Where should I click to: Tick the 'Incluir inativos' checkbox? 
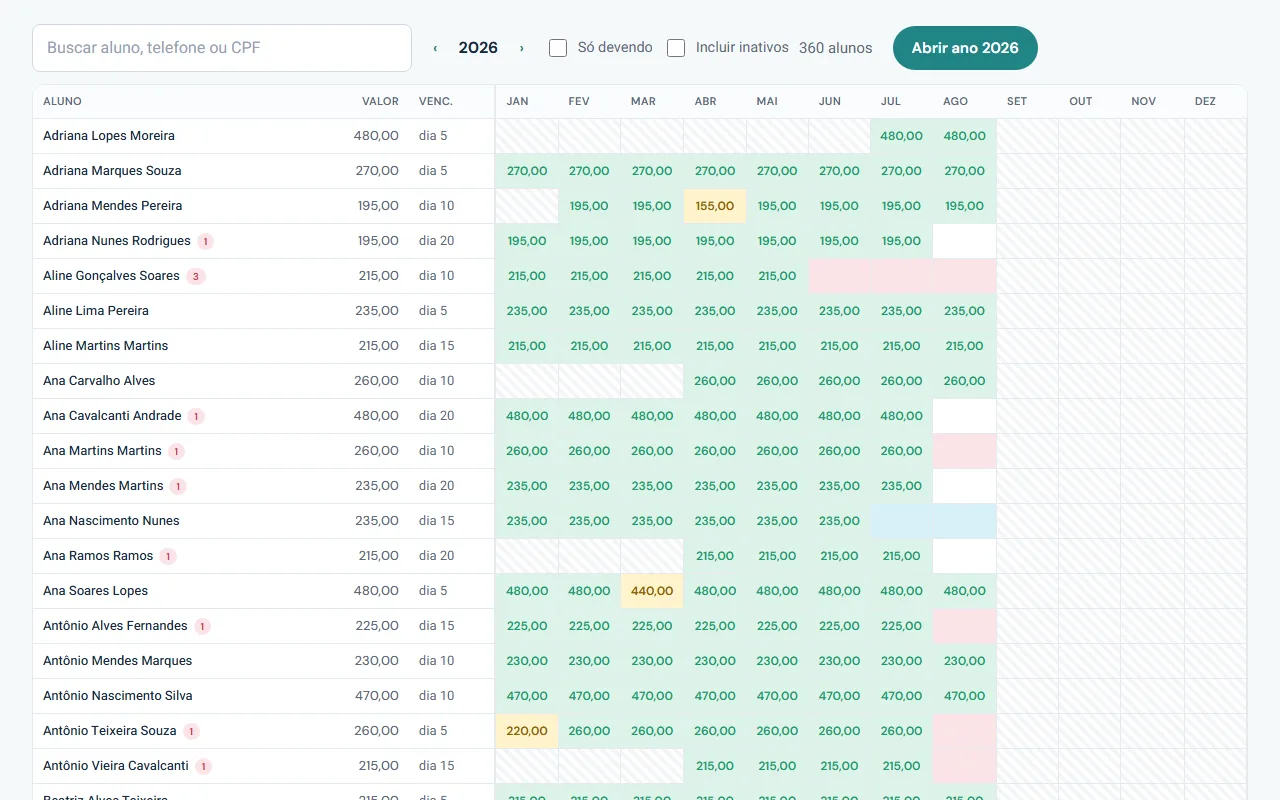point(676,48)
